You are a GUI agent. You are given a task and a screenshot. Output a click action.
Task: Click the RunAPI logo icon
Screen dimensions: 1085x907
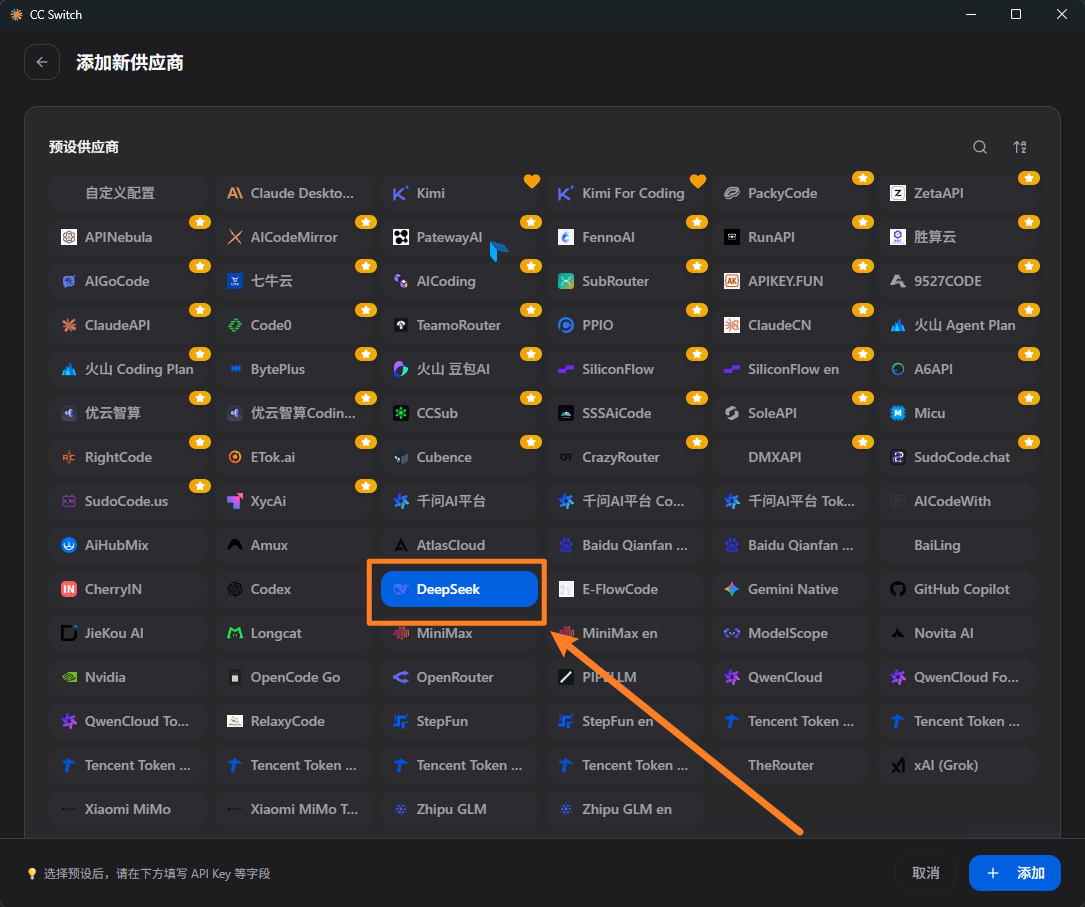click(x=732, y=237)
